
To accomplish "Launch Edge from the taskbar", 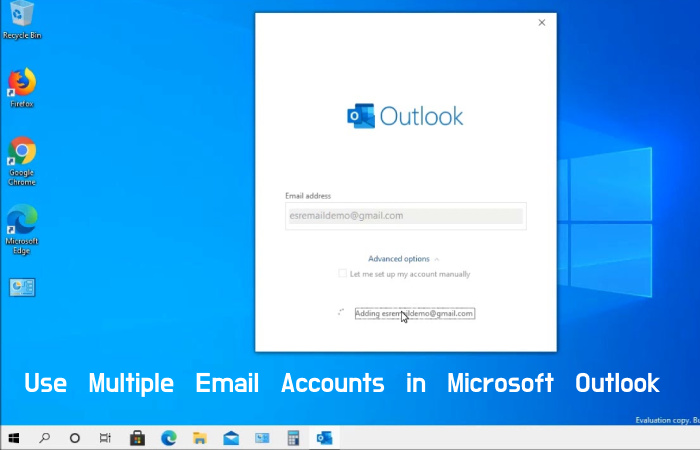I will (168, 438).
